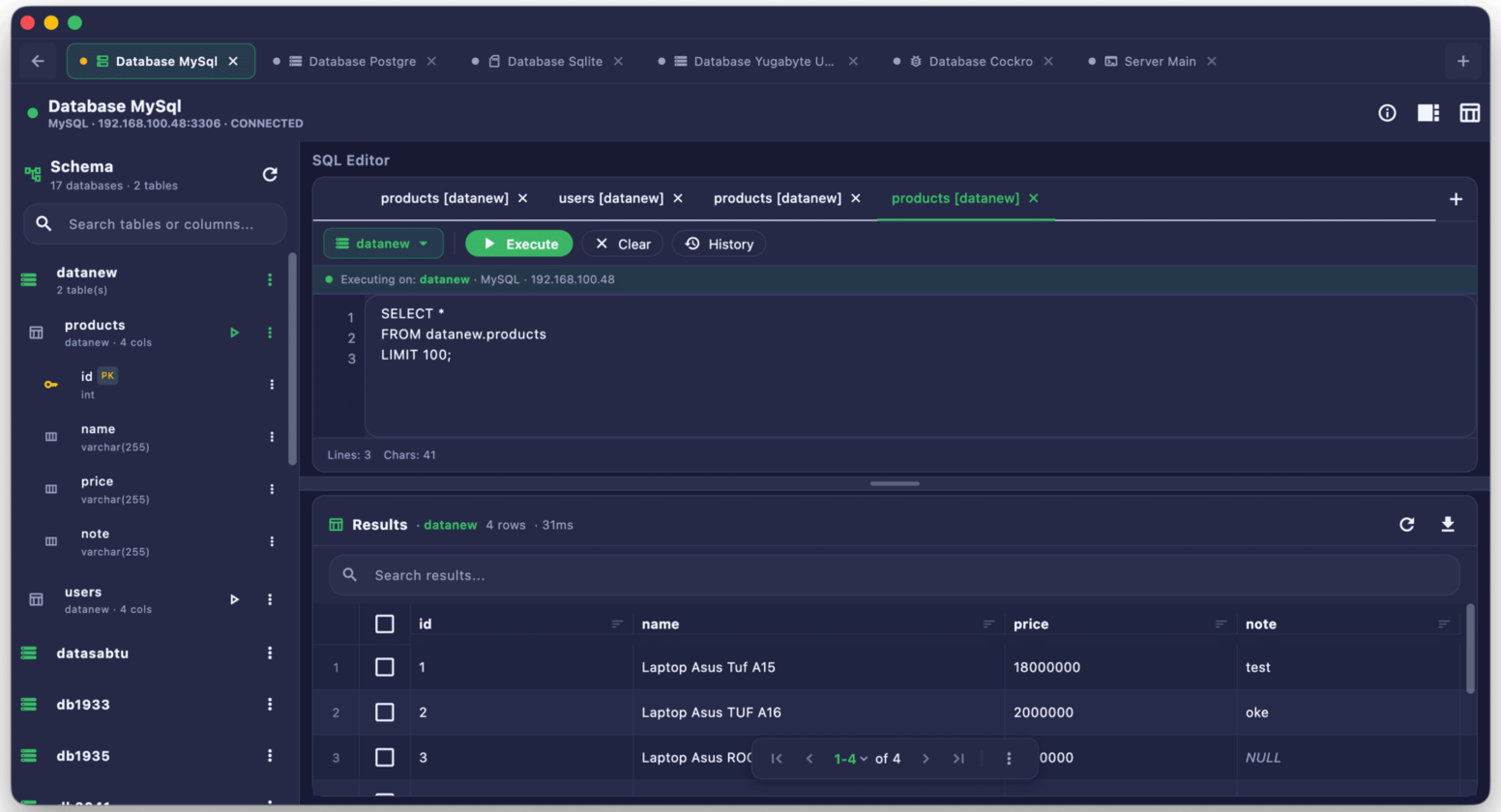Open query History
This screenshot has width=1501, height=812.
(x=719, y=244)
